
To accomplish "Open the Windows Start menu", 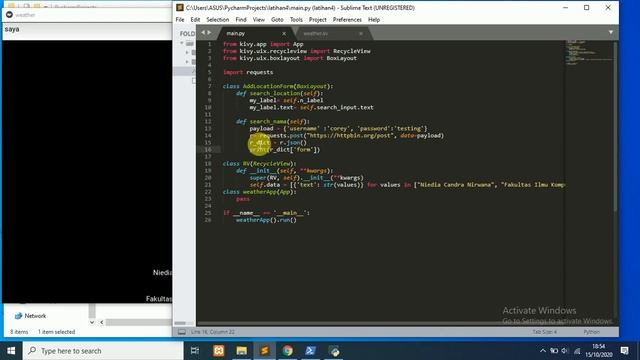I will click(x=11, y=351).
